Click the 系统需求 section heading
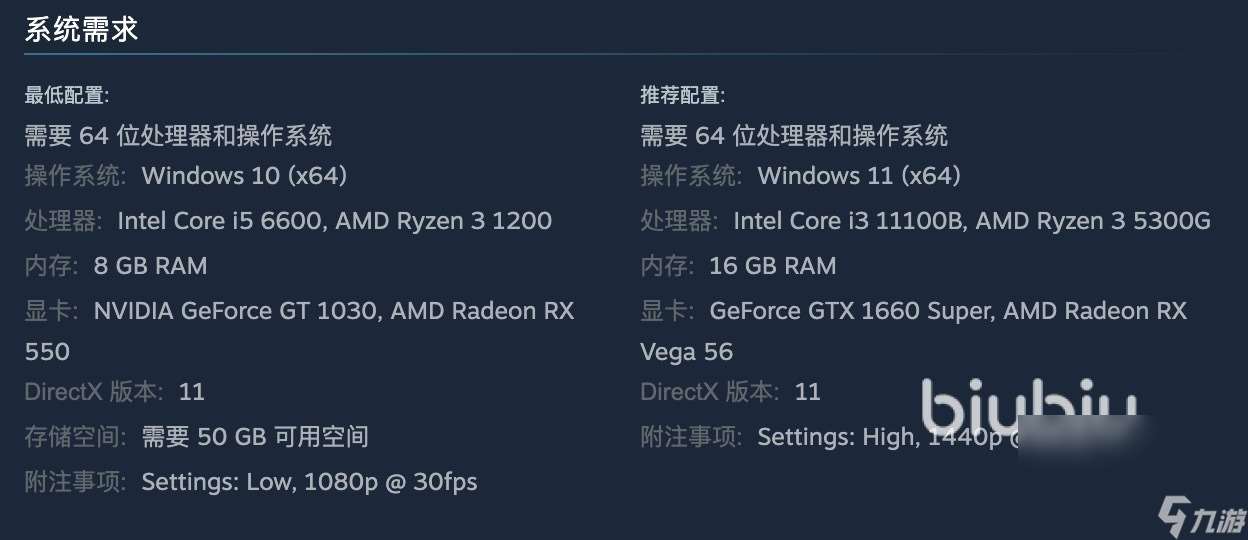Image resolution: width=1248 pixels, height=540 pixels. (x=81, y=30)
